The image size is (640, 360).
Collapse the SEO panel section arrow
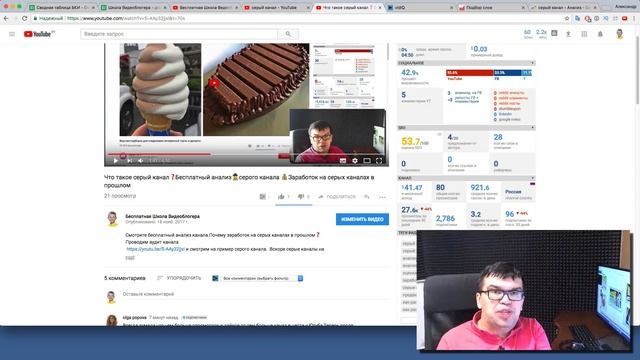532,128
